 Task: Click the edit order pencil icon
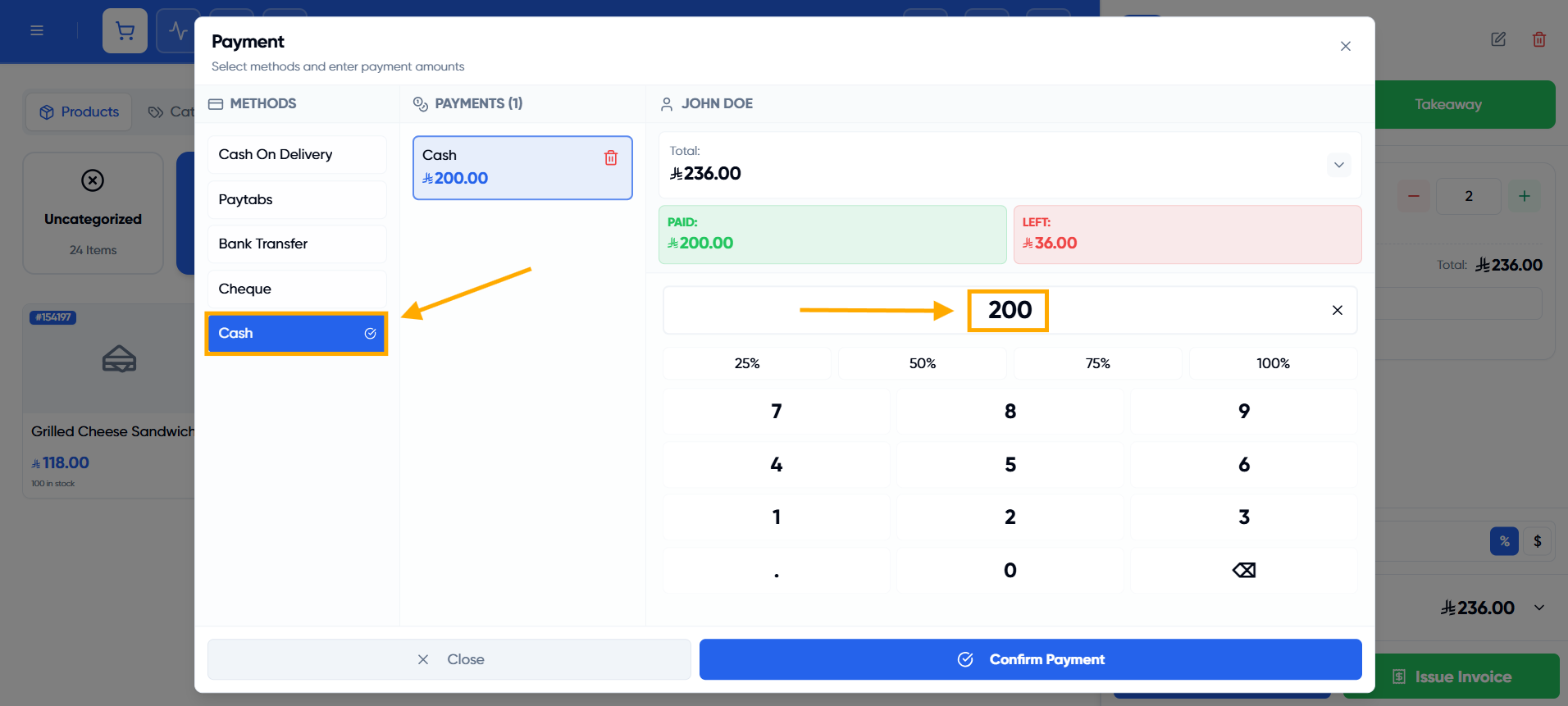pos(1498,39)
